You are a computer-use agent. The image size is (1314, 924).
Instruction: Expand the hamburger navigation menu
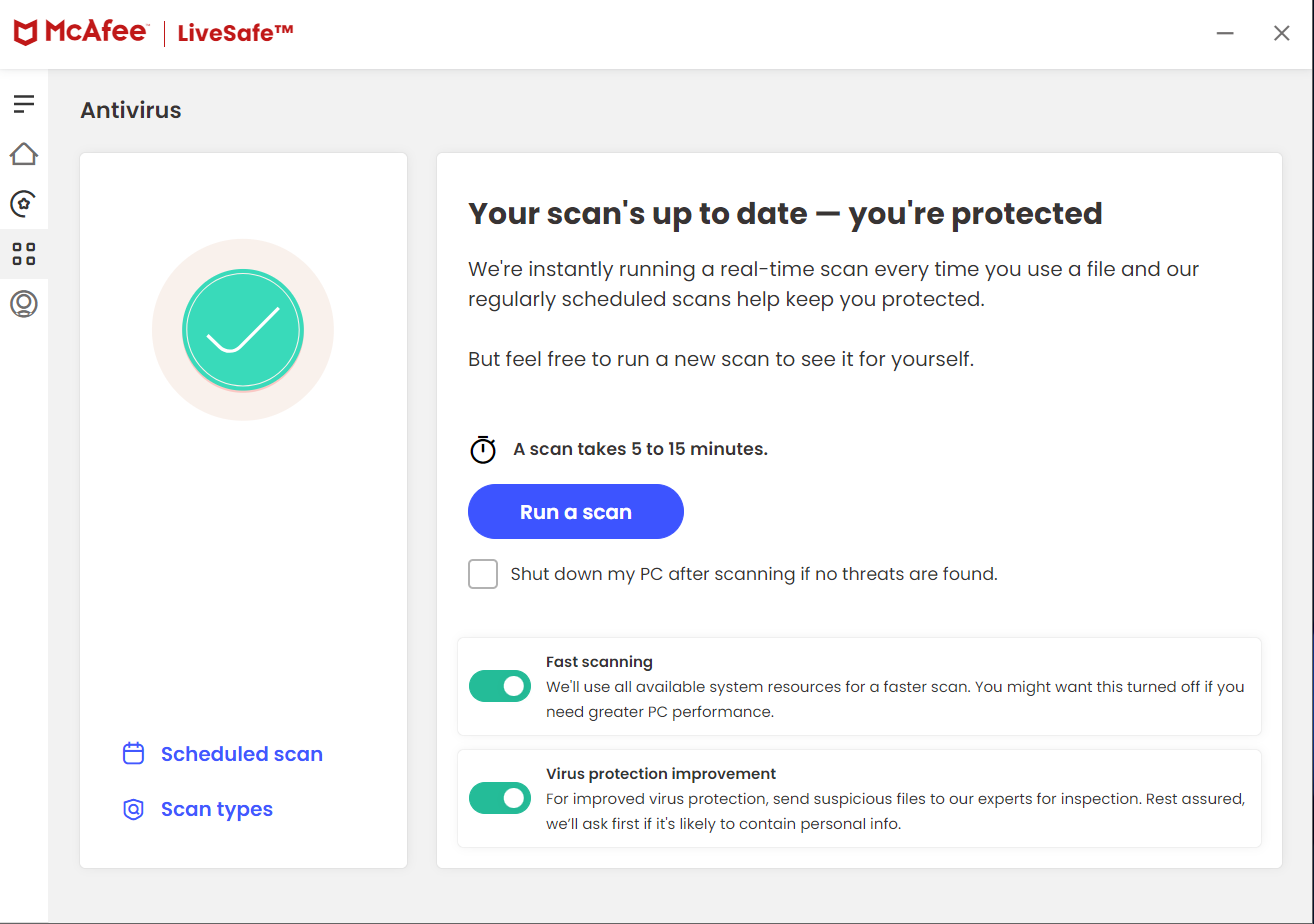coord(24,103)
